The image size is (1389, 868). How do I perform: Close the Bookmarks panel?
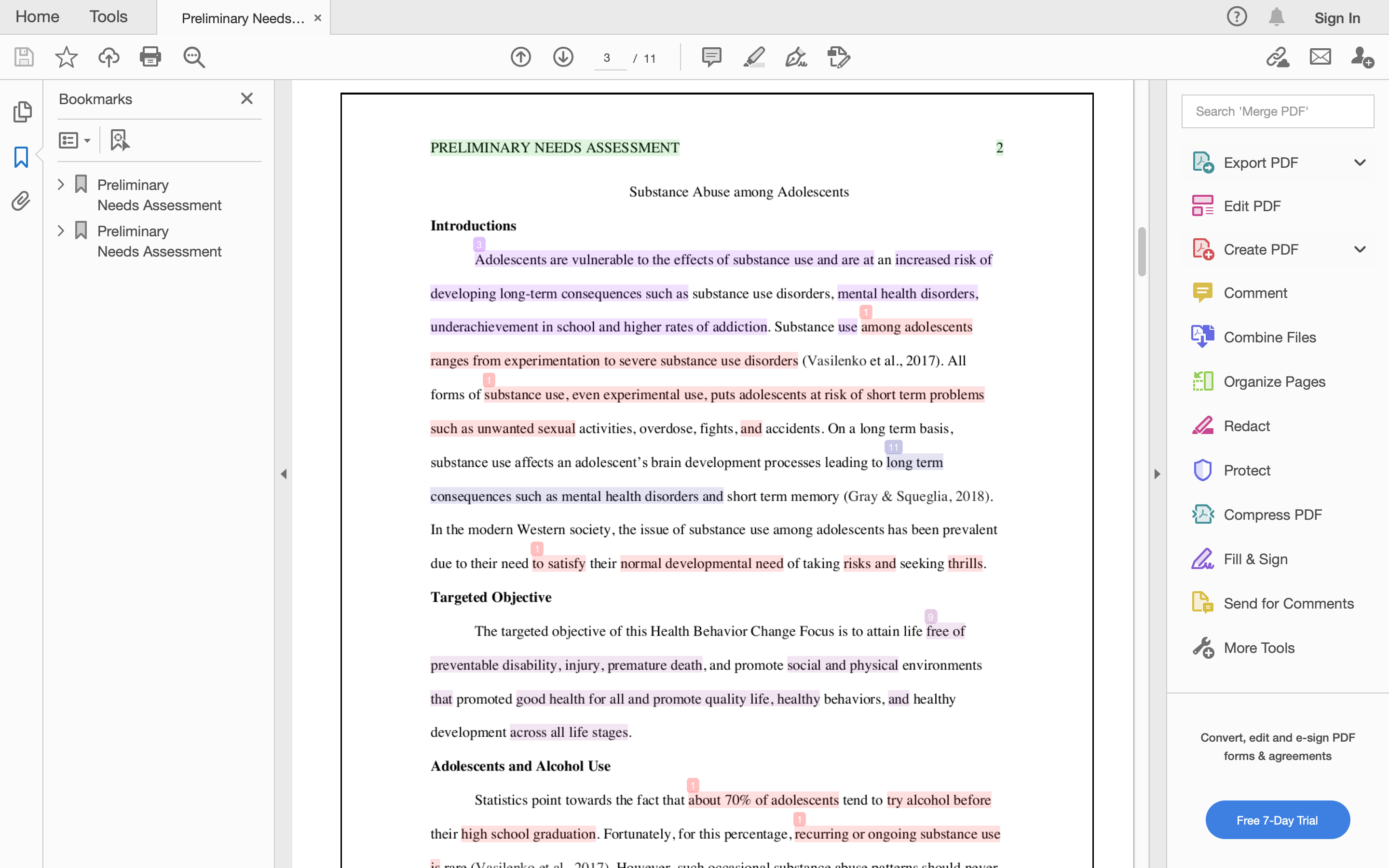coord(247,98)
